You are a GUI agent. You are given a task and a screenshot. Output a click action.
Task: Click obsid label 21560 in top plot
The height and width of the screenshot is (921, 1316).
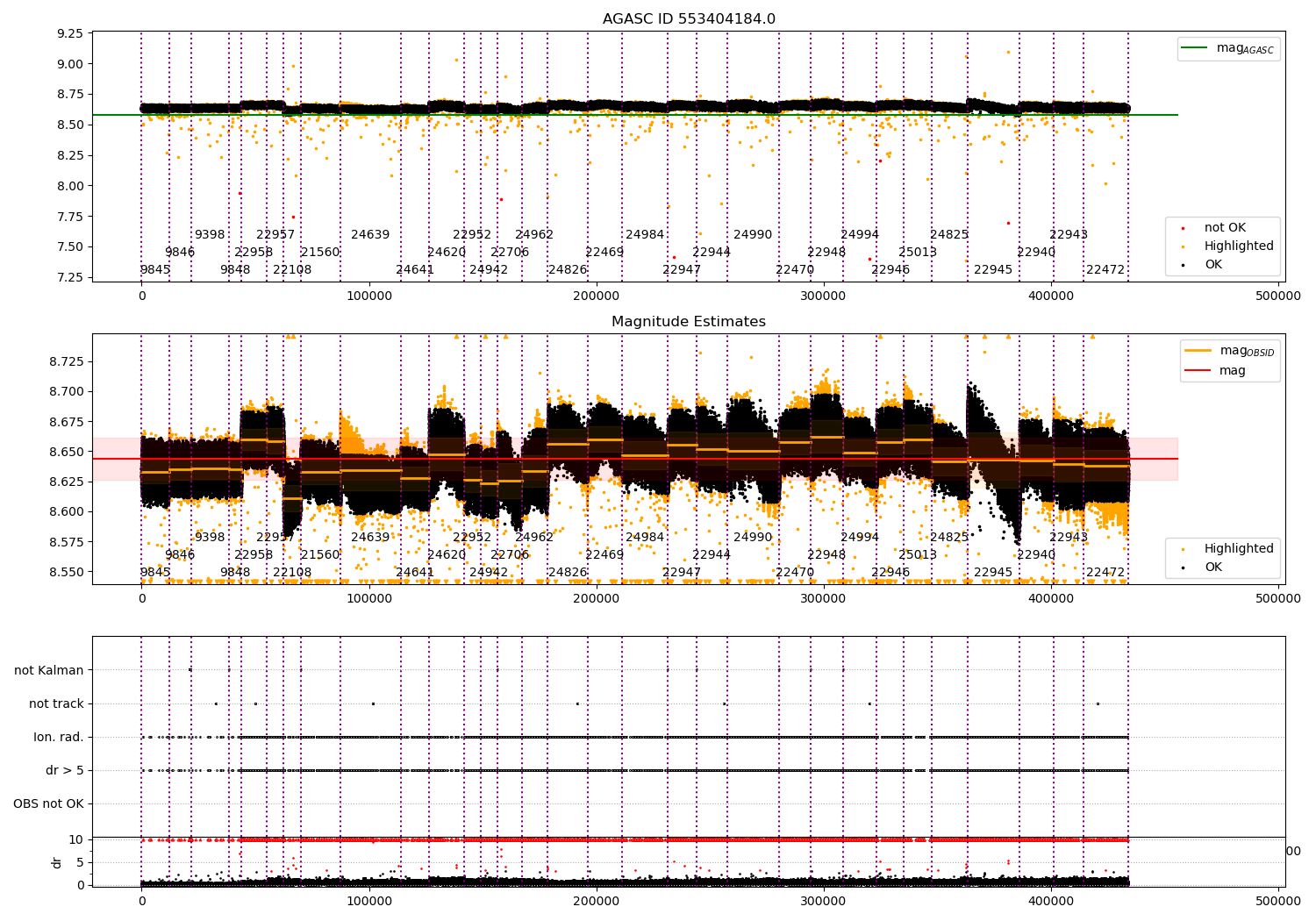[320, 252]
